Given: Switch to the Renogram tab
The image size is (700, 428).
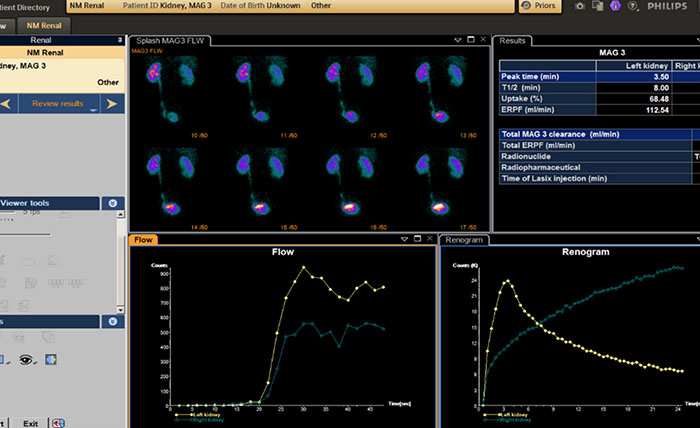Looking at the screenshot, I should [463, 240].
